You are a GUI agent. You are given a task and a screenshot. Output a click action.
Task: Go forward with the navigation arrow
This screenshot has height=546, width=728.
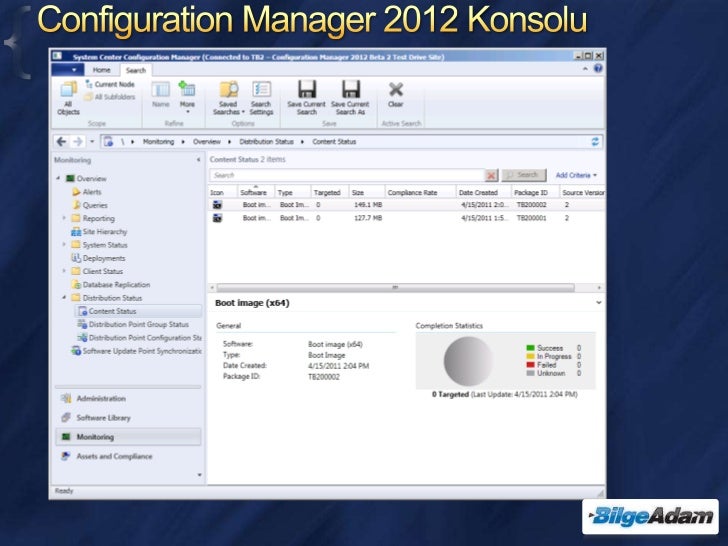tap(78, 142)
